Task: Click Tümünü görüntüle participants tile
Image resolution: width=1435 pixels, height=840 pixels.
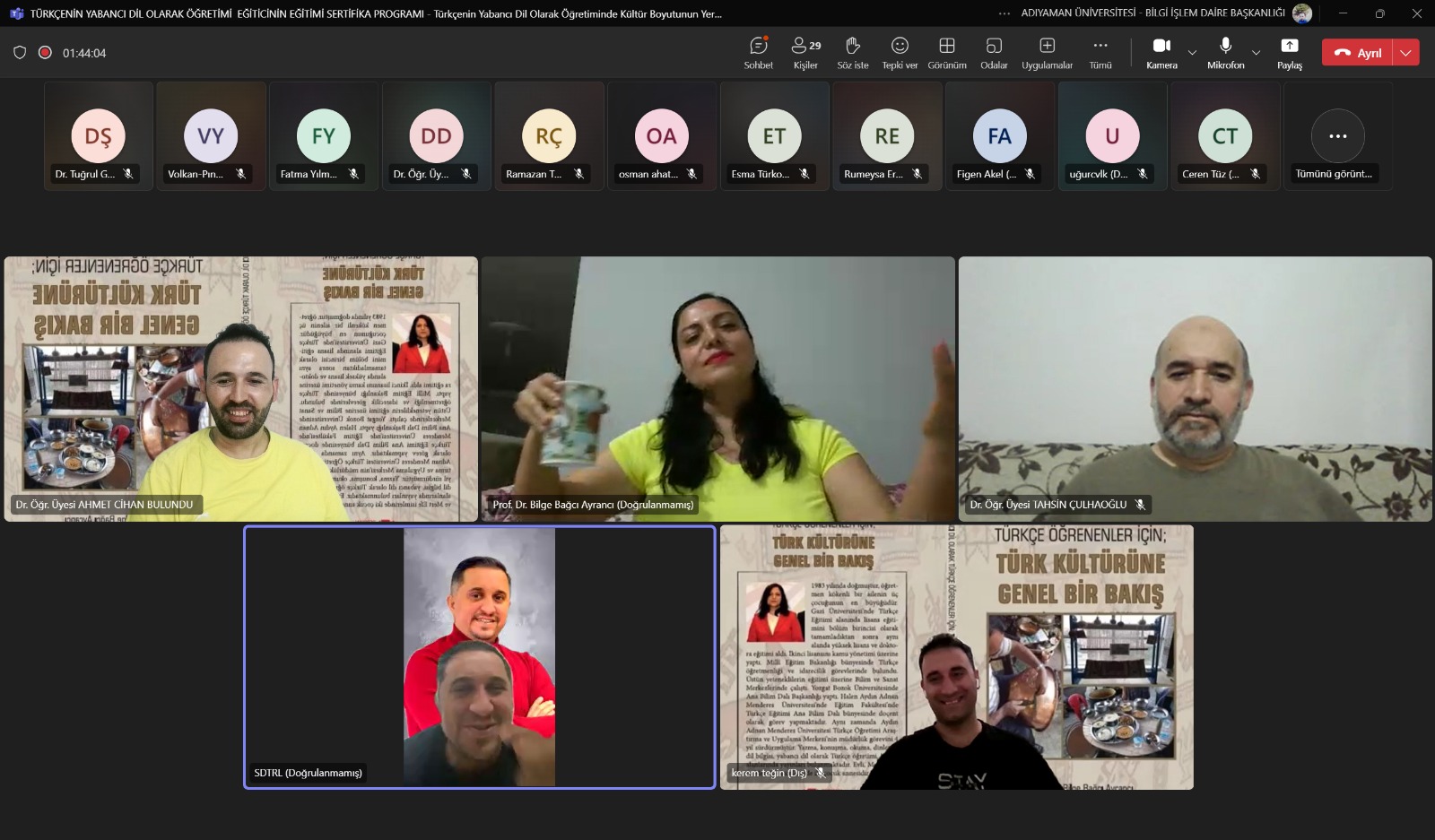Action: pos(1337,136)
